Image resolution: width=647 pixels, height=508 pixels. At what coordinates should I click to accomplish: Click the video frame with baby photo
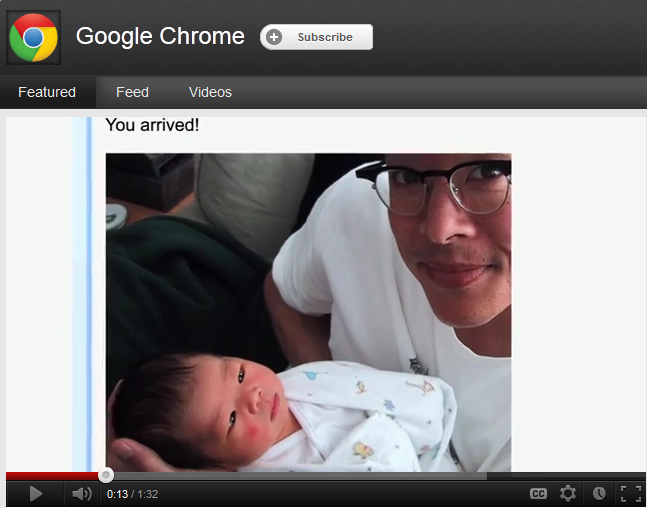(x=308, y=312)
